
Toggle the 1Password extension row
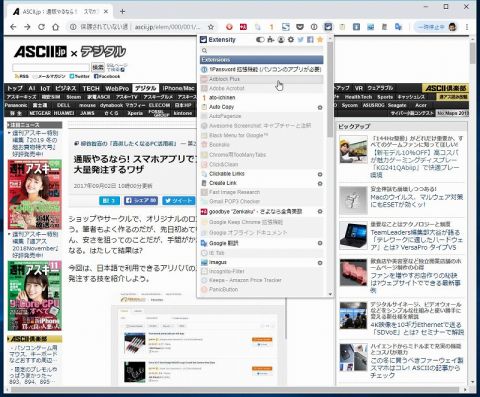click(262, 69)
